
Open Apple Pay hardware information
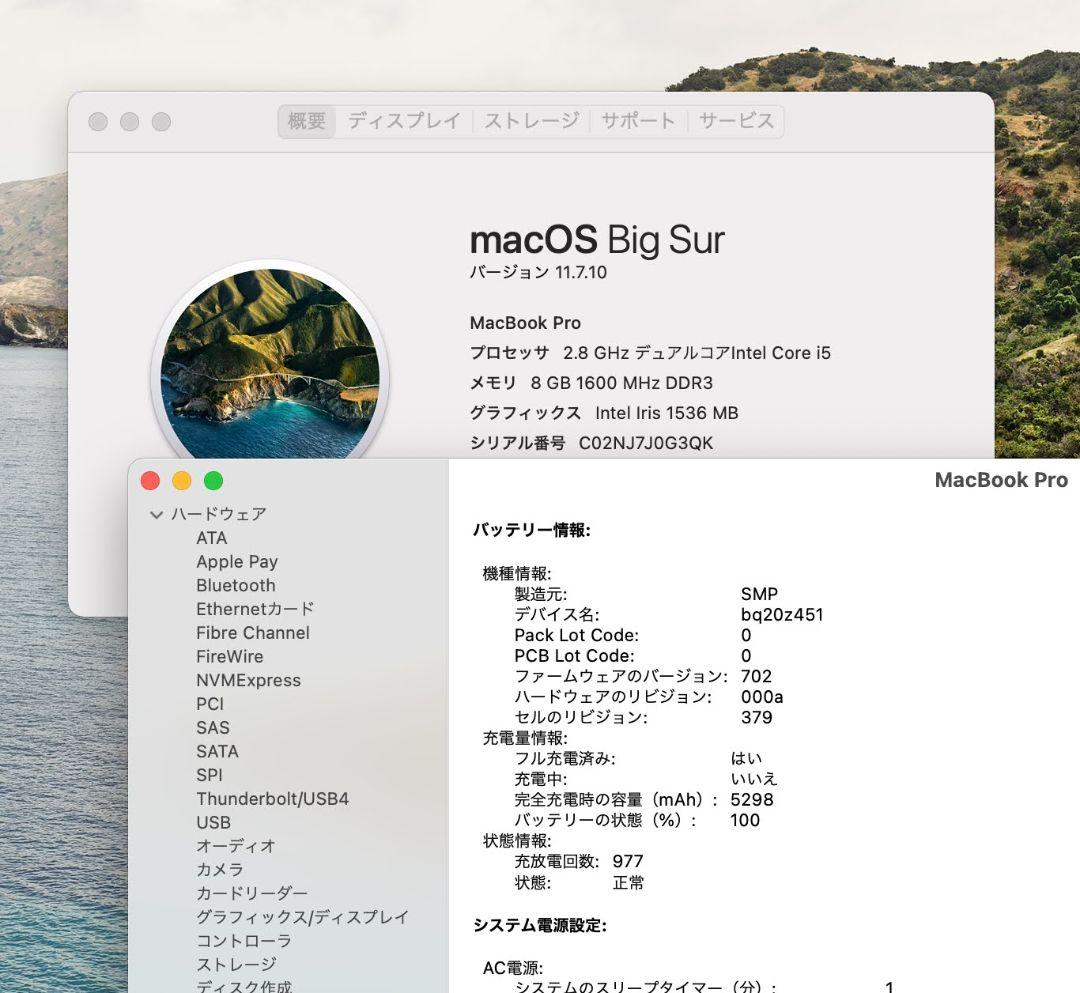(x=237, y=561)
